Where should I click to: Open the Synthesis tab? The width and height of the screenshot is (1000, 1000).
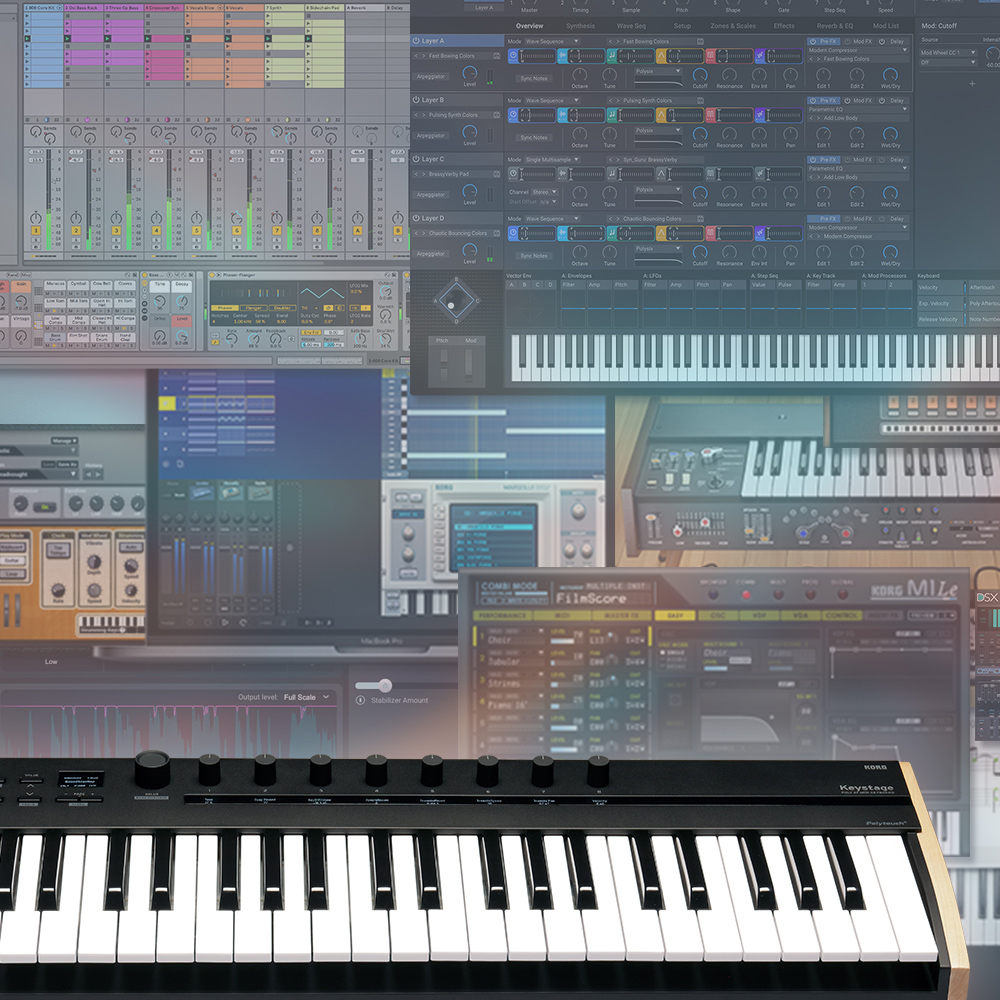tap(580, 26)
